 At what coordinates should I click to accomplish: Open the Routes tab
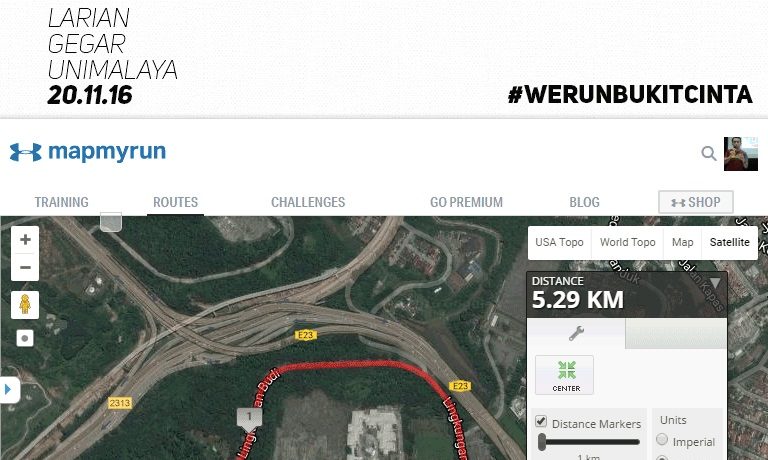[175, 202]
